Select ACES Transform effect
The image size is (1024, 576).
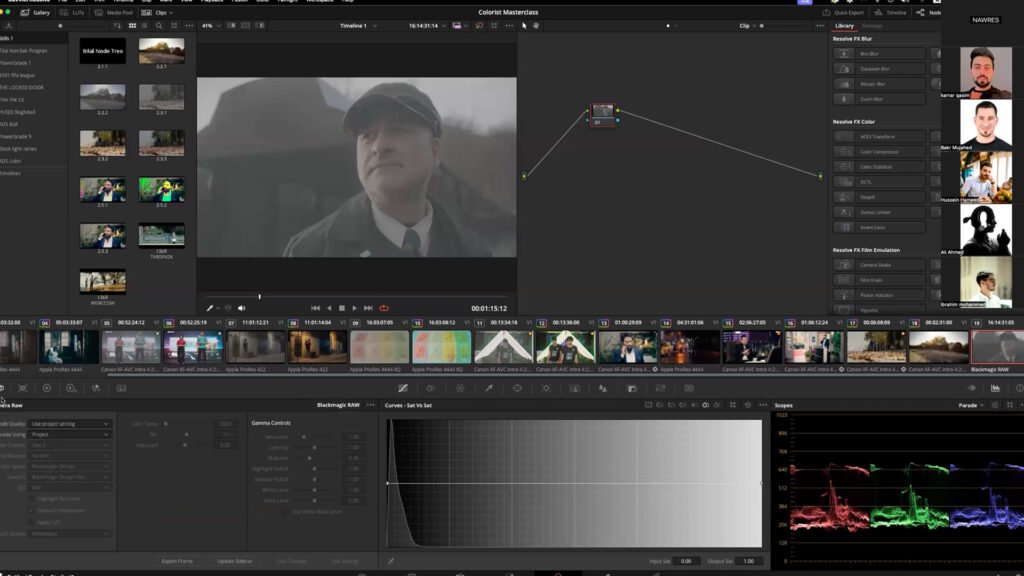coord(879,136)
